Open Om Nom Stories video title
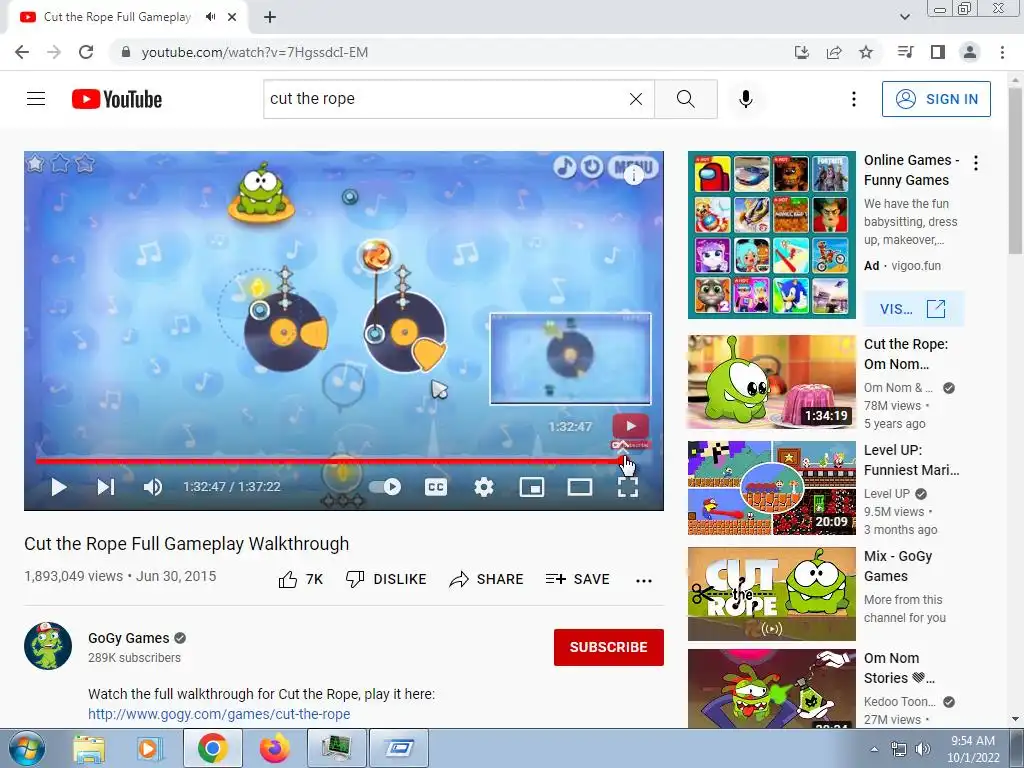The height and width of the screenshot is (768, 1024). 899,668
